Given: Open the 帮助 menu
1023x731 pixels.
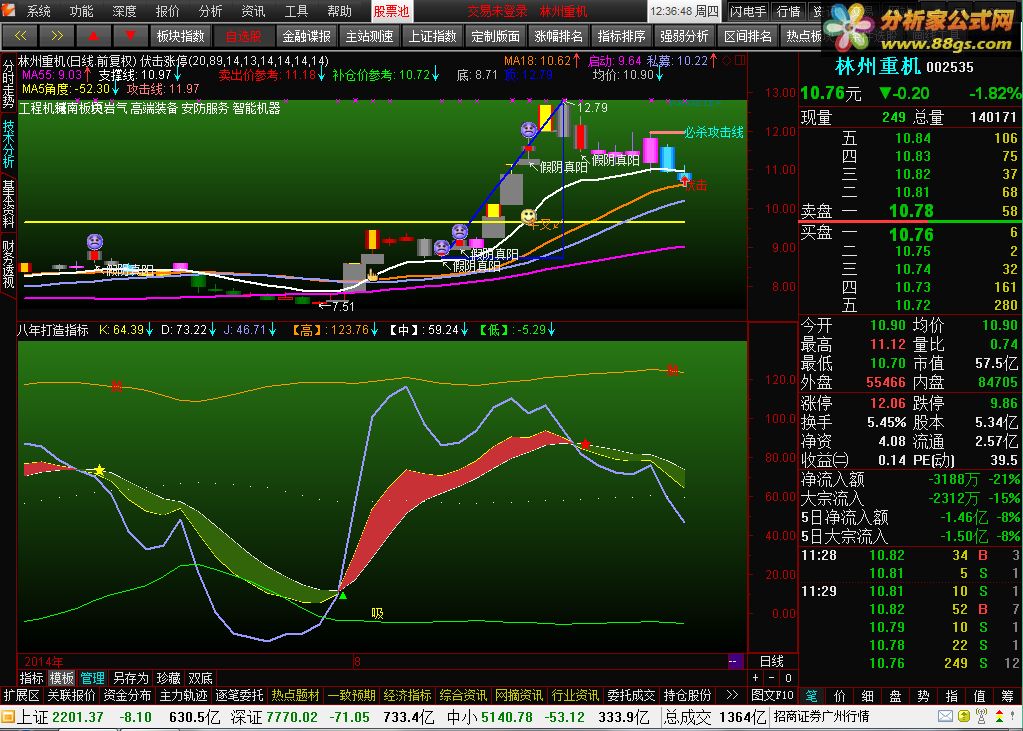Looking at the screenshot, I should 339,11.
